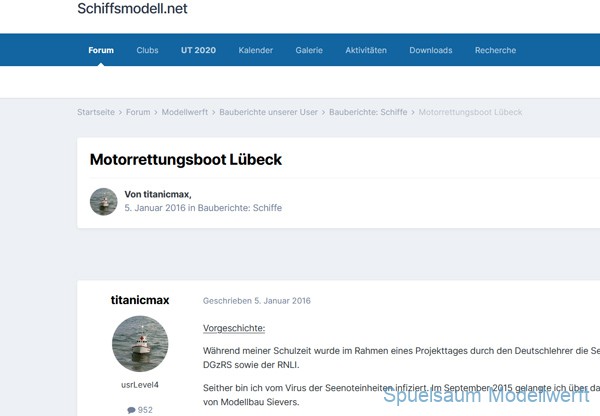
Task: Click large titanicmax boat avatar in the post
Action: [140, 344]
